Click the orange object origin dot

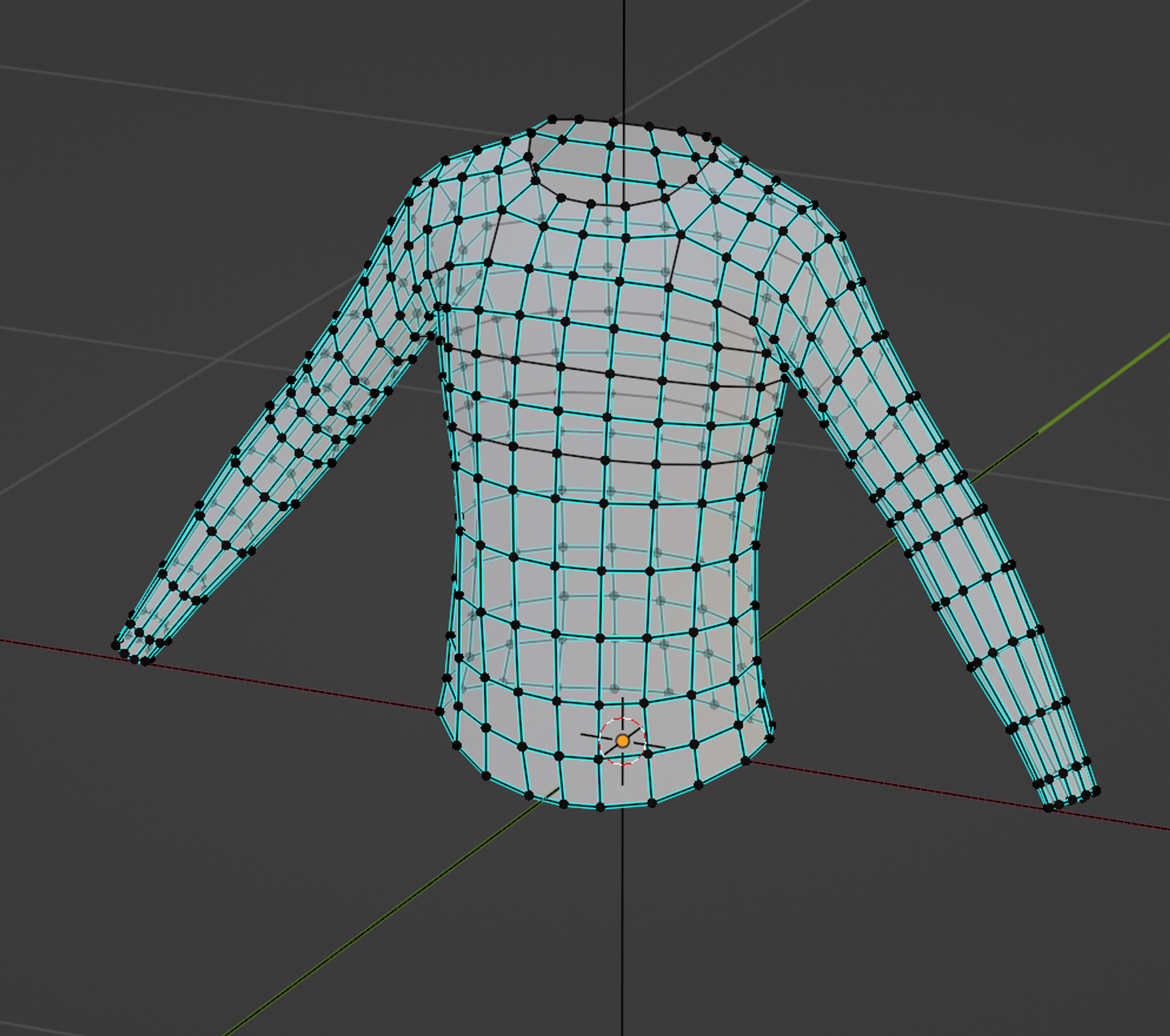[622, 741]
